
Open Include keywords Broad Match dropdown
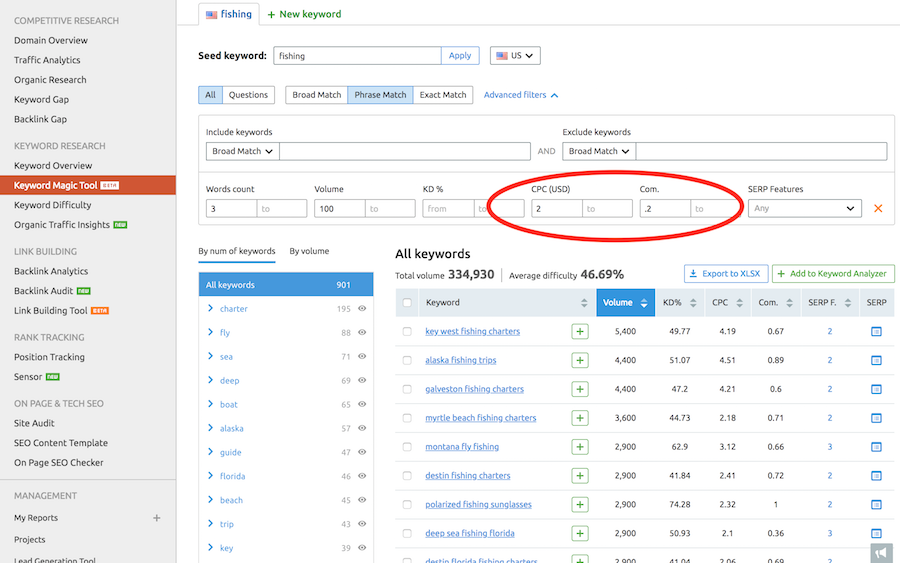tap(242, 151)
